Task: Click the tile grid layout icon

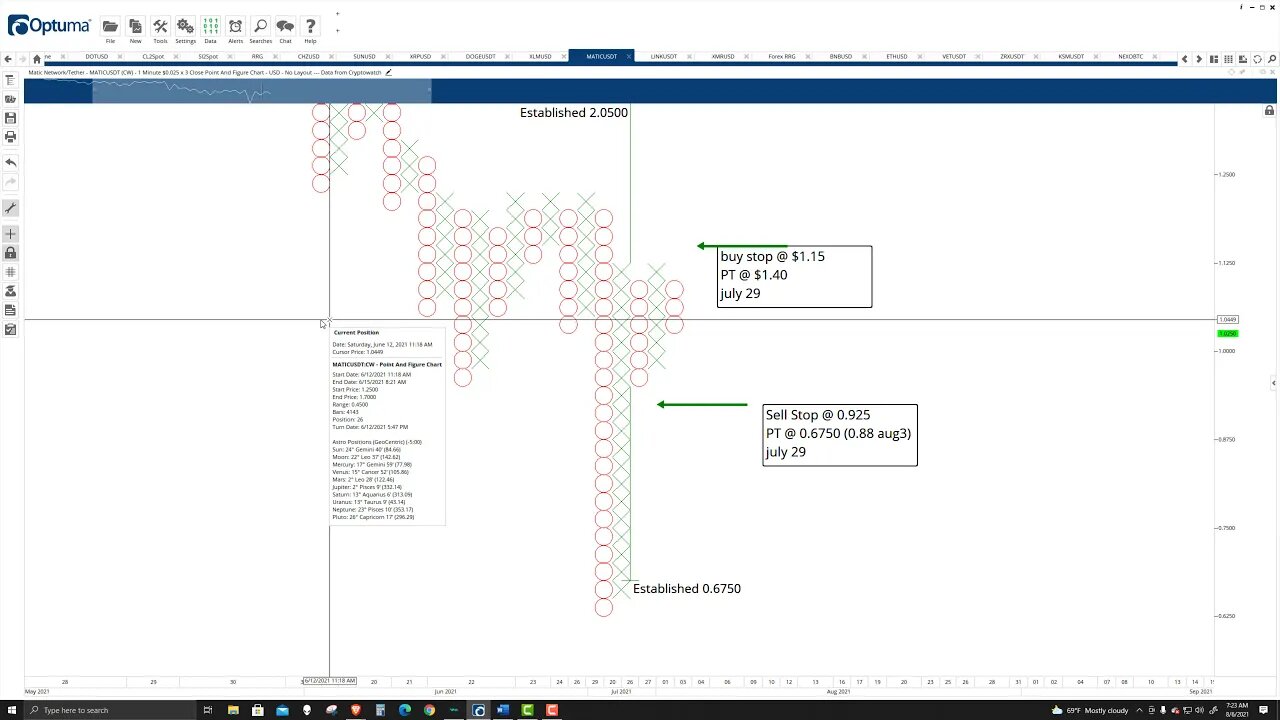Action: point(1229,59)
